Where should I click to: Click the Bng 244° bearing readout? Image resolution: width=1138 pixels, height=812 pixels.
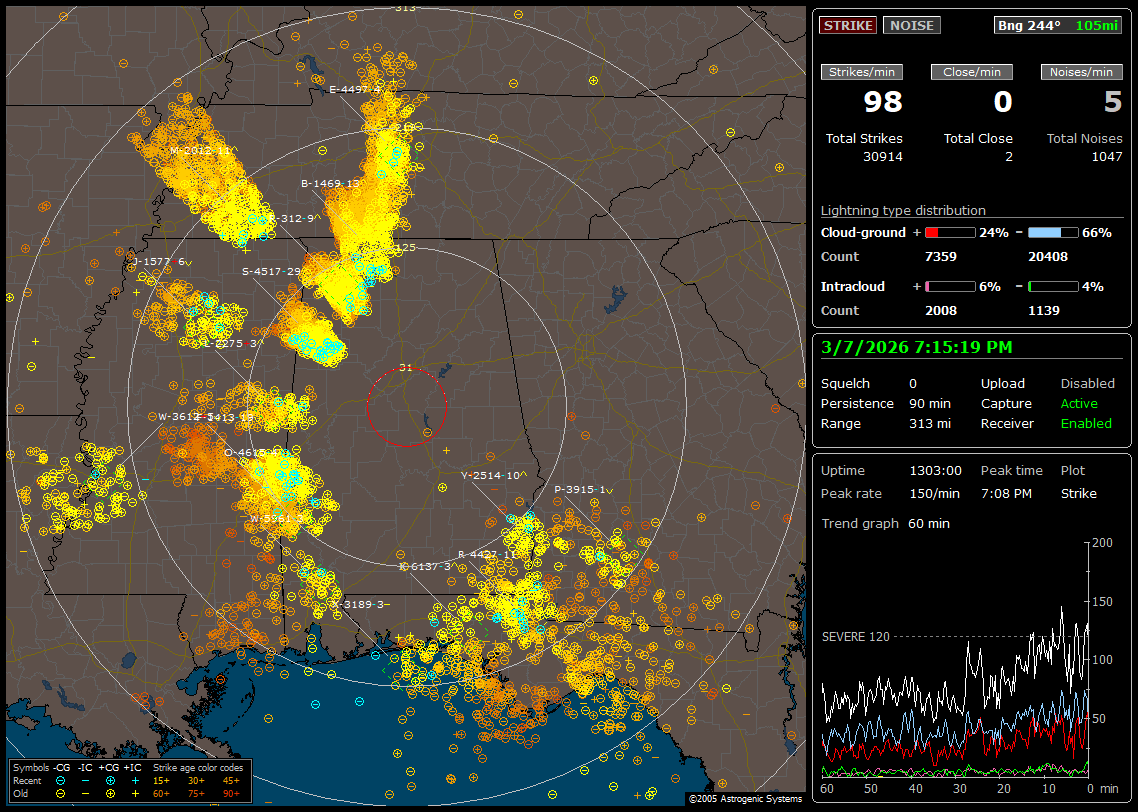(1029, 25)
